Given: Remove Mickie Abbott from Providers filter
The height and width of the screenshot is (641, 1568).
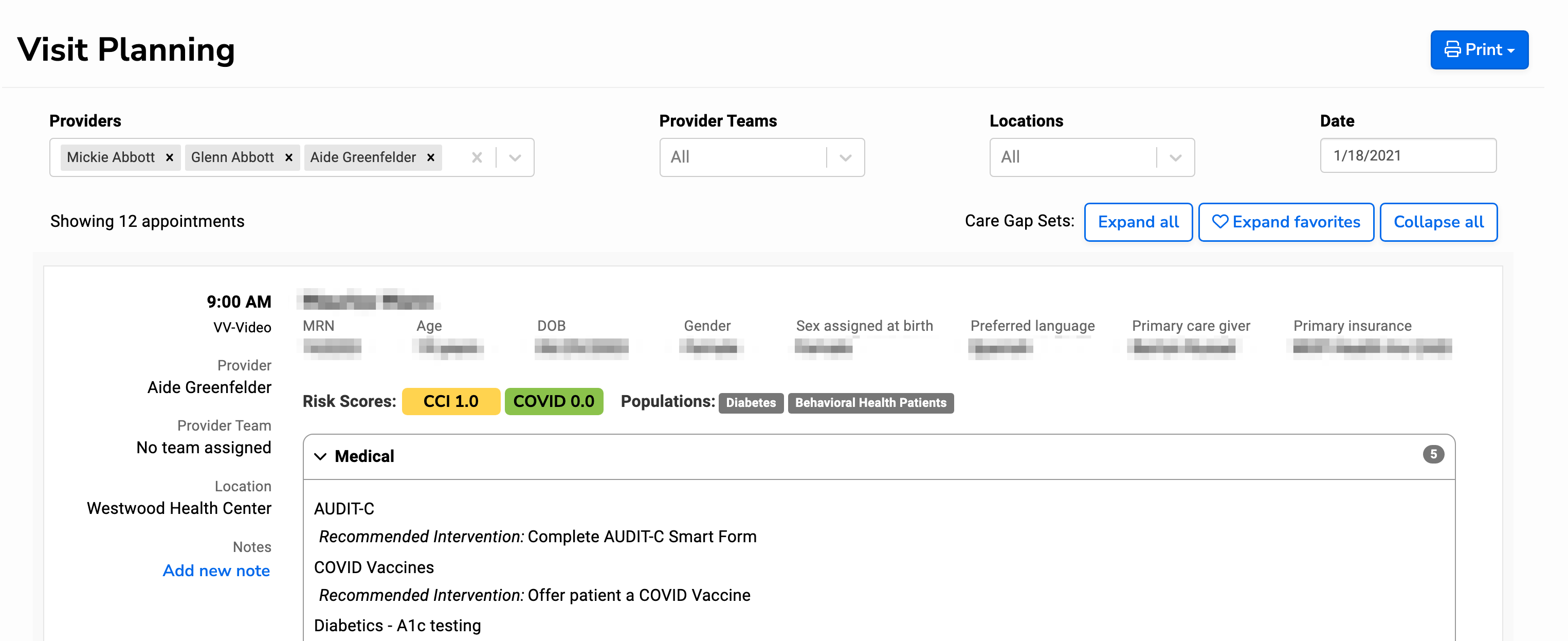Looking at the screenshot, I should point(170,157).
